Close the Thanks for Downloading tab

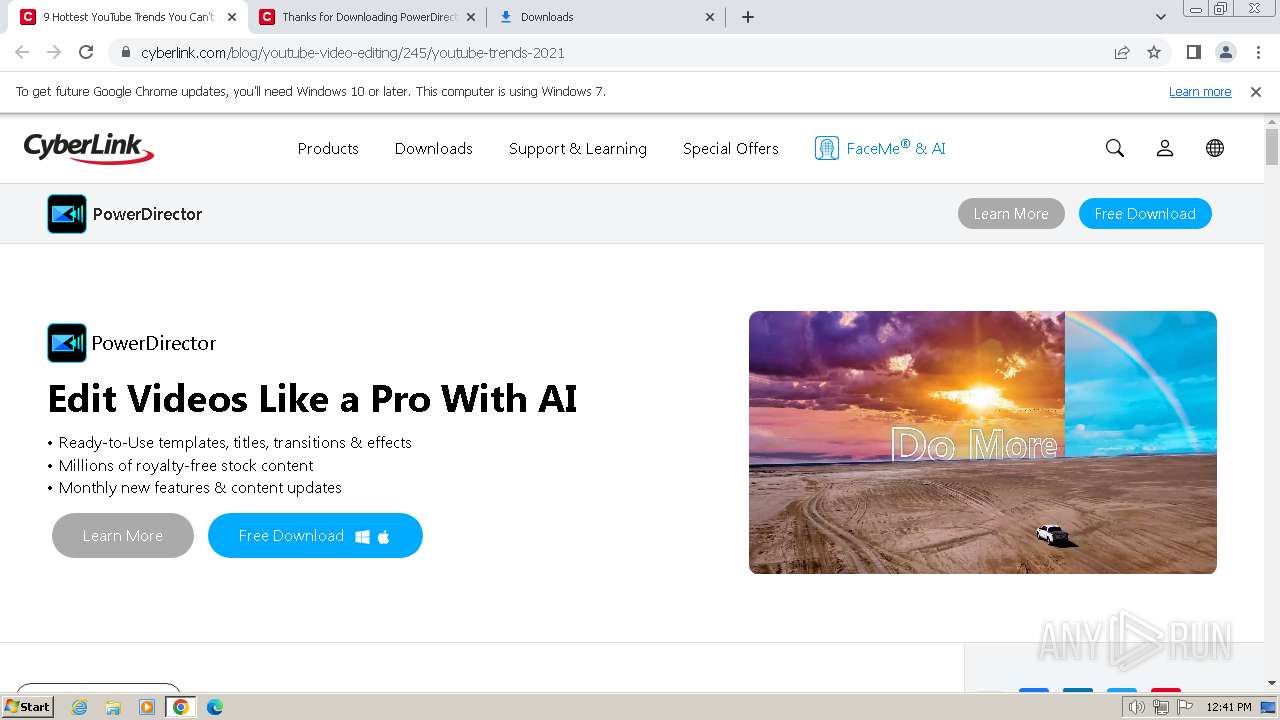(471, 17)
